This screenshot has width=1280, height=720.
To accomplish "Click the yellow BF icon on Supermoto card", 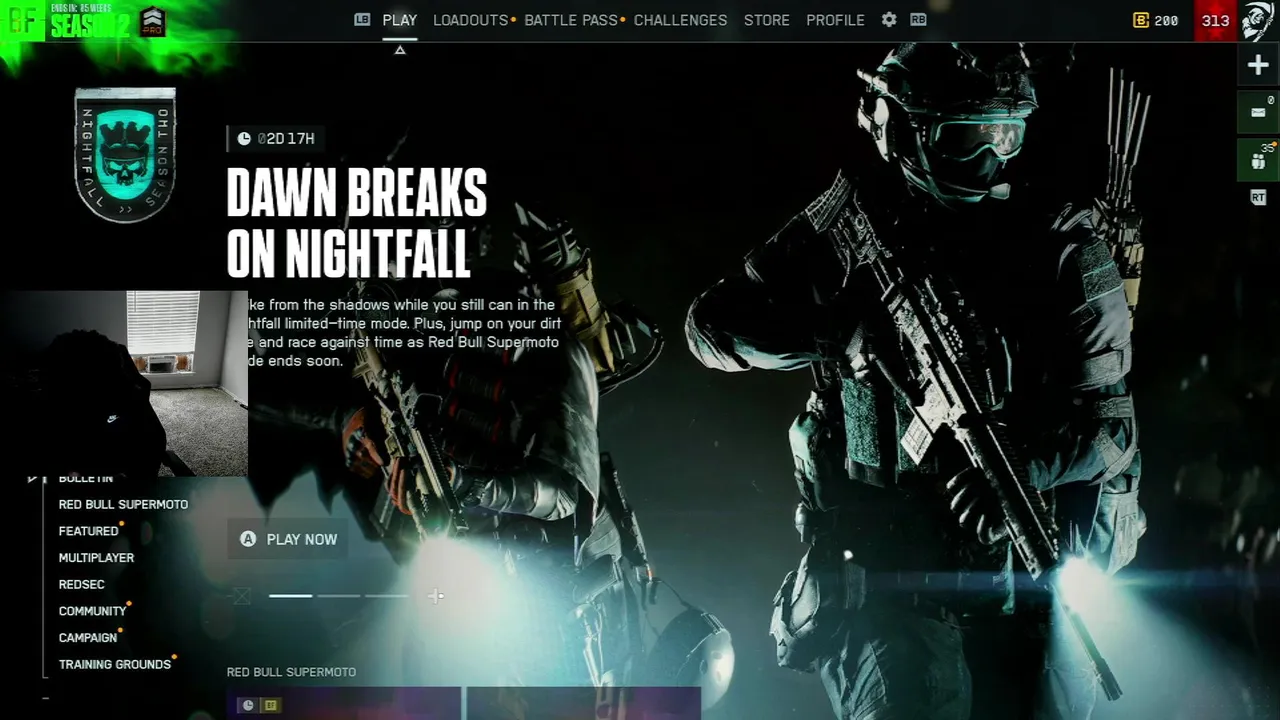I will [x=270, y=705].
